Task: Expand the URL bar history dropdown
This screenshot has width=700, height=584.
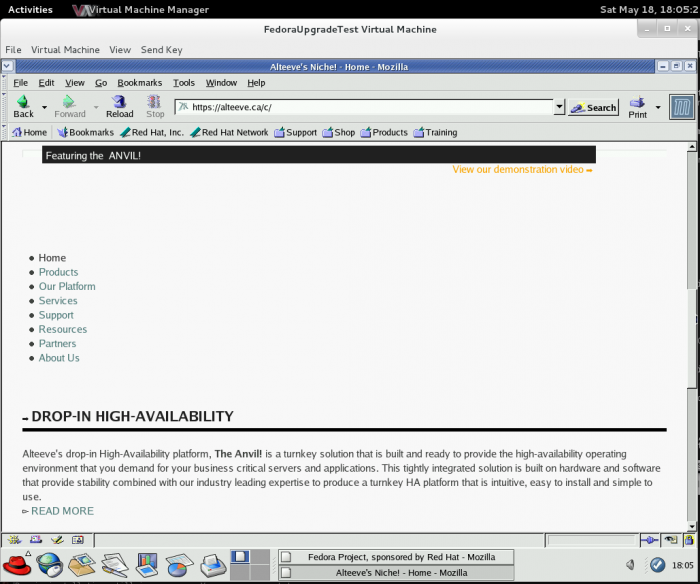Action: click(559, 107)
